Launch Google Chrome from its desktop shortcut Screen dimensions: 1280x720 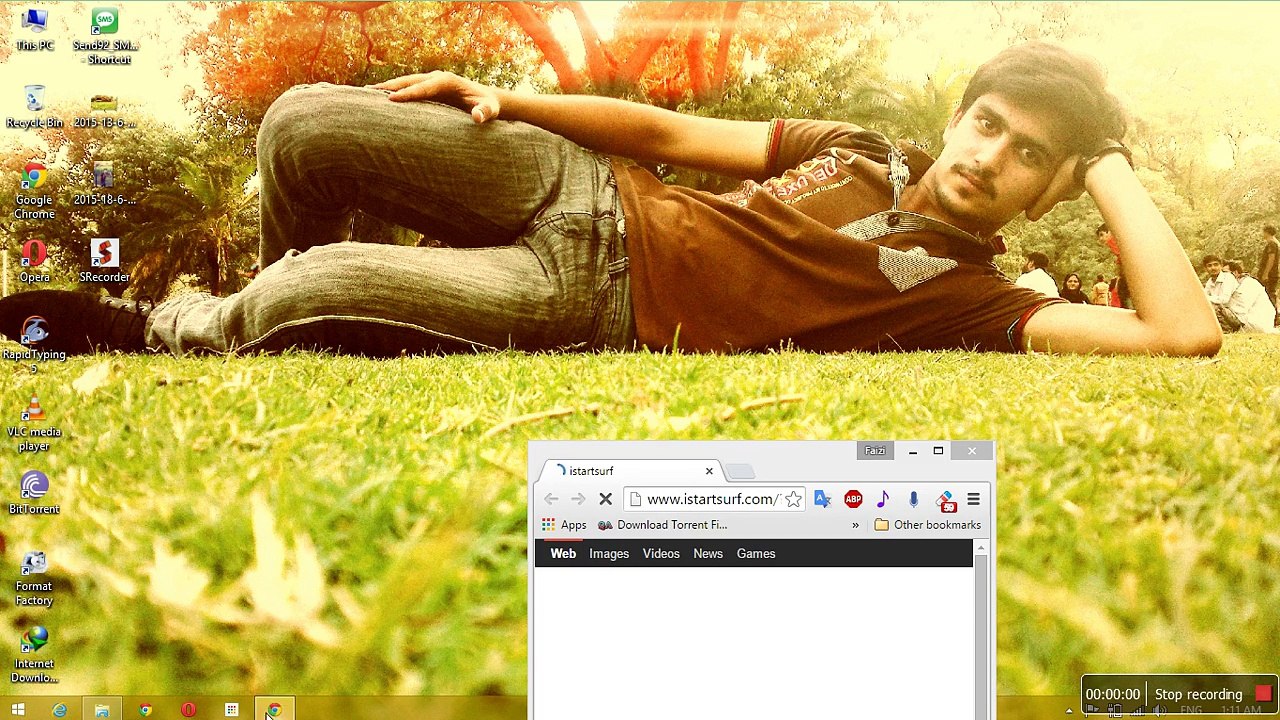34,192
